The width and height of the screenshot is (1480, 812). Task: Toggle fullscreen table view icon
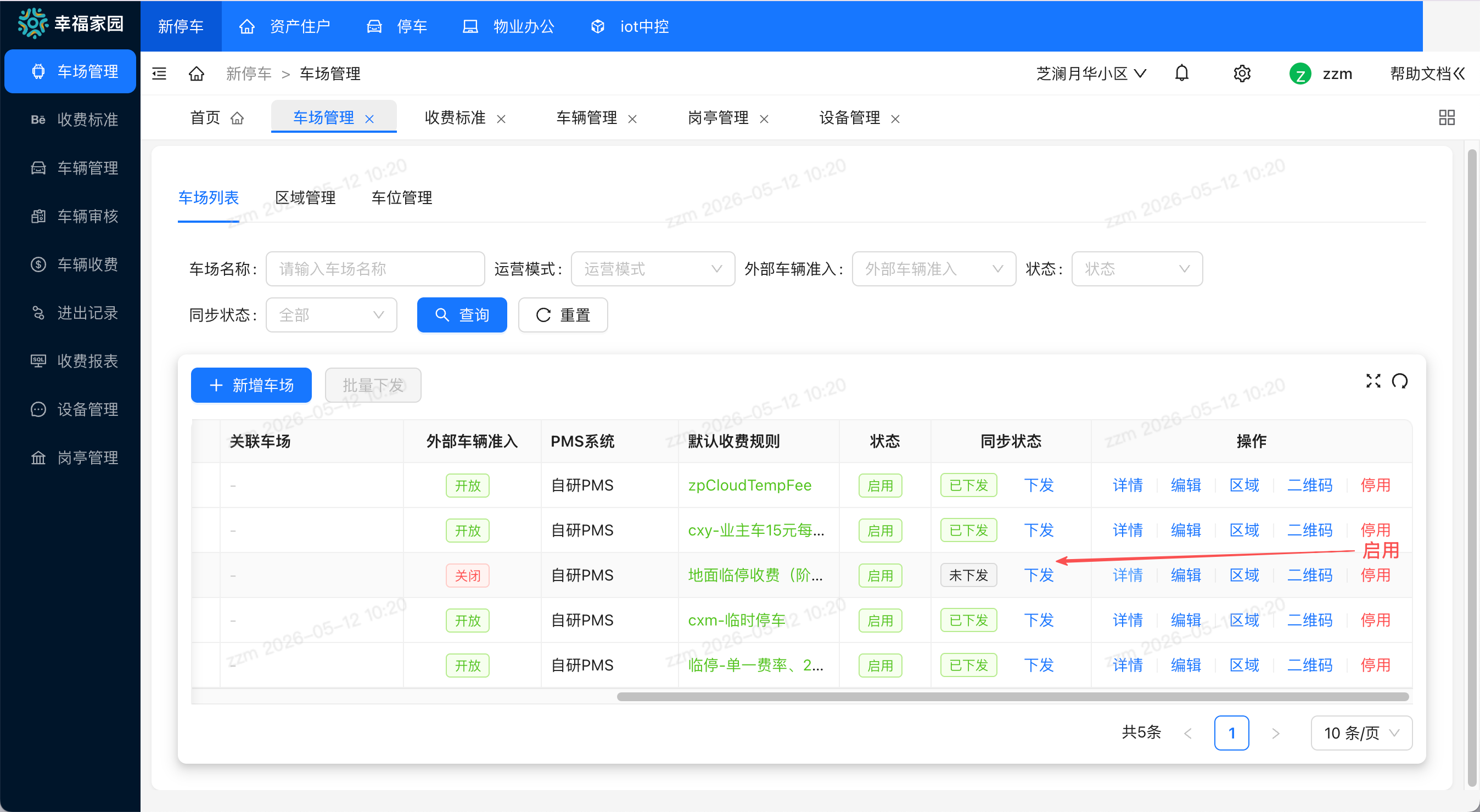coord(1373,381)
